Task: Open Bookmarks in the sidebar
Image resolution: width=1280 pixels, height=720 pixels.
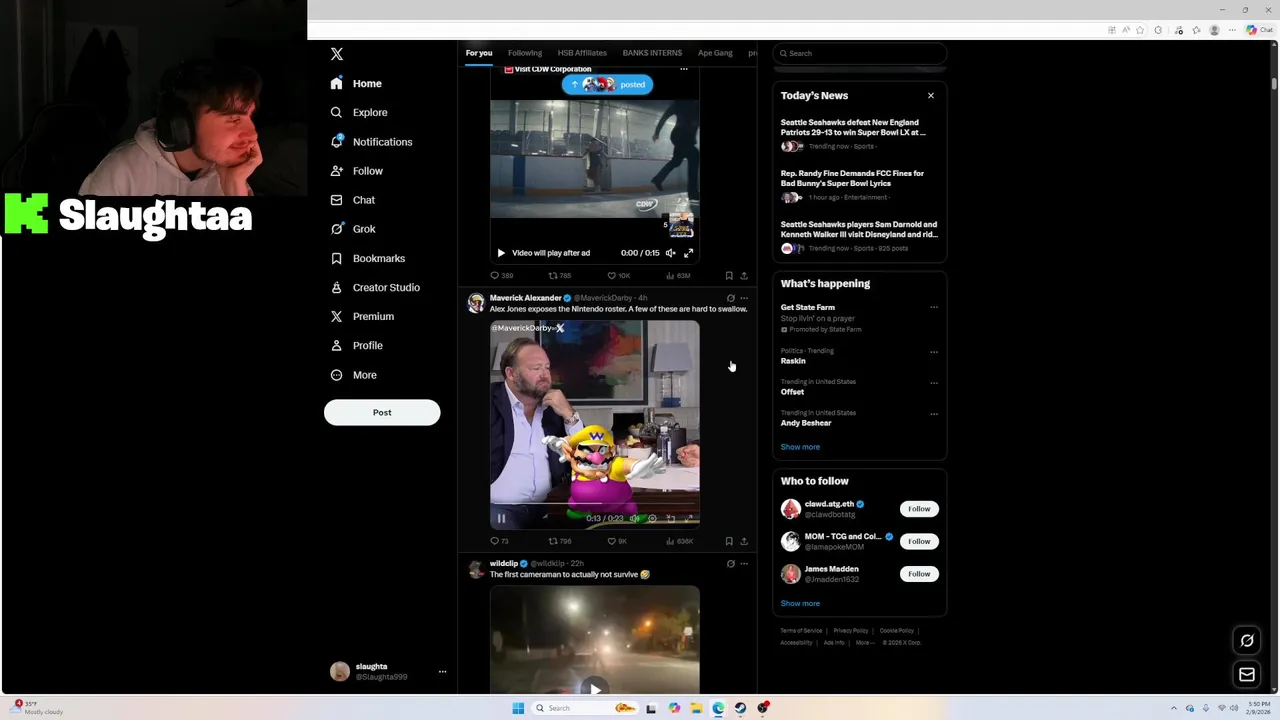Action: click(367, 258)
